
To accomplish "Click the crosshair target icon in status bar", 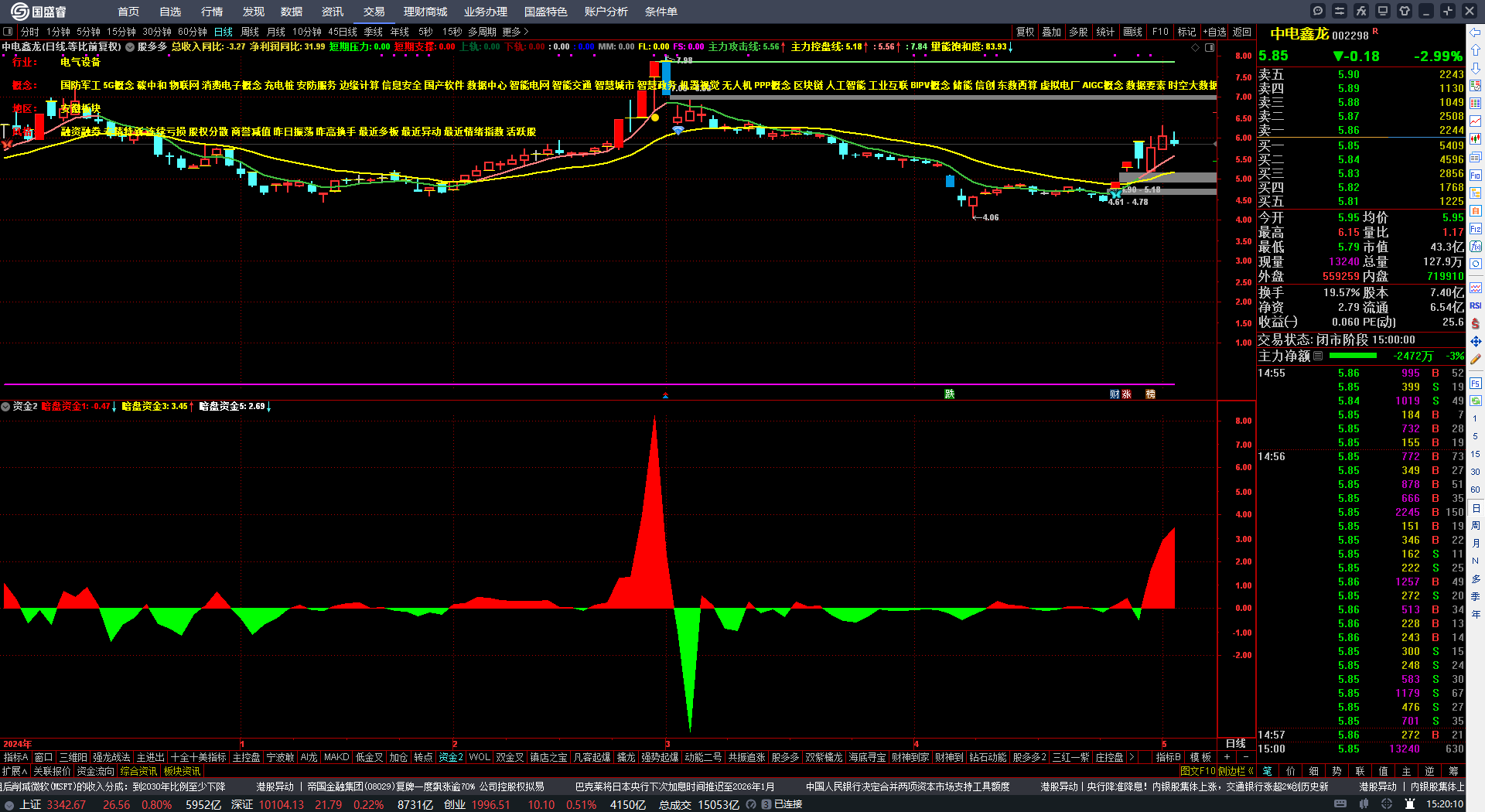I will tap(1387, 804).
